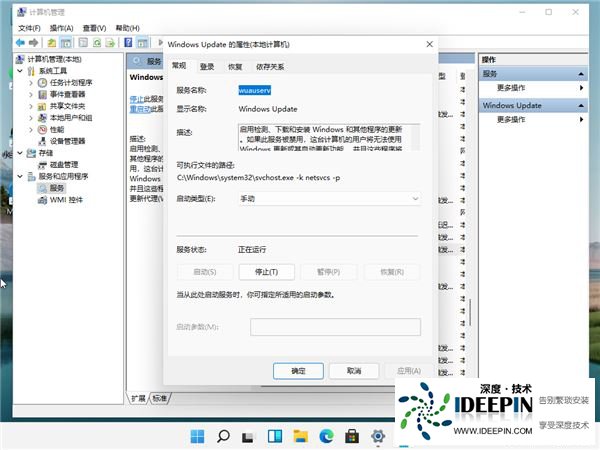Image resolution: width=600 pixels, height=450 pixels.
Task: Open the Properties toolbar icon
Action: tap(83, 43)
